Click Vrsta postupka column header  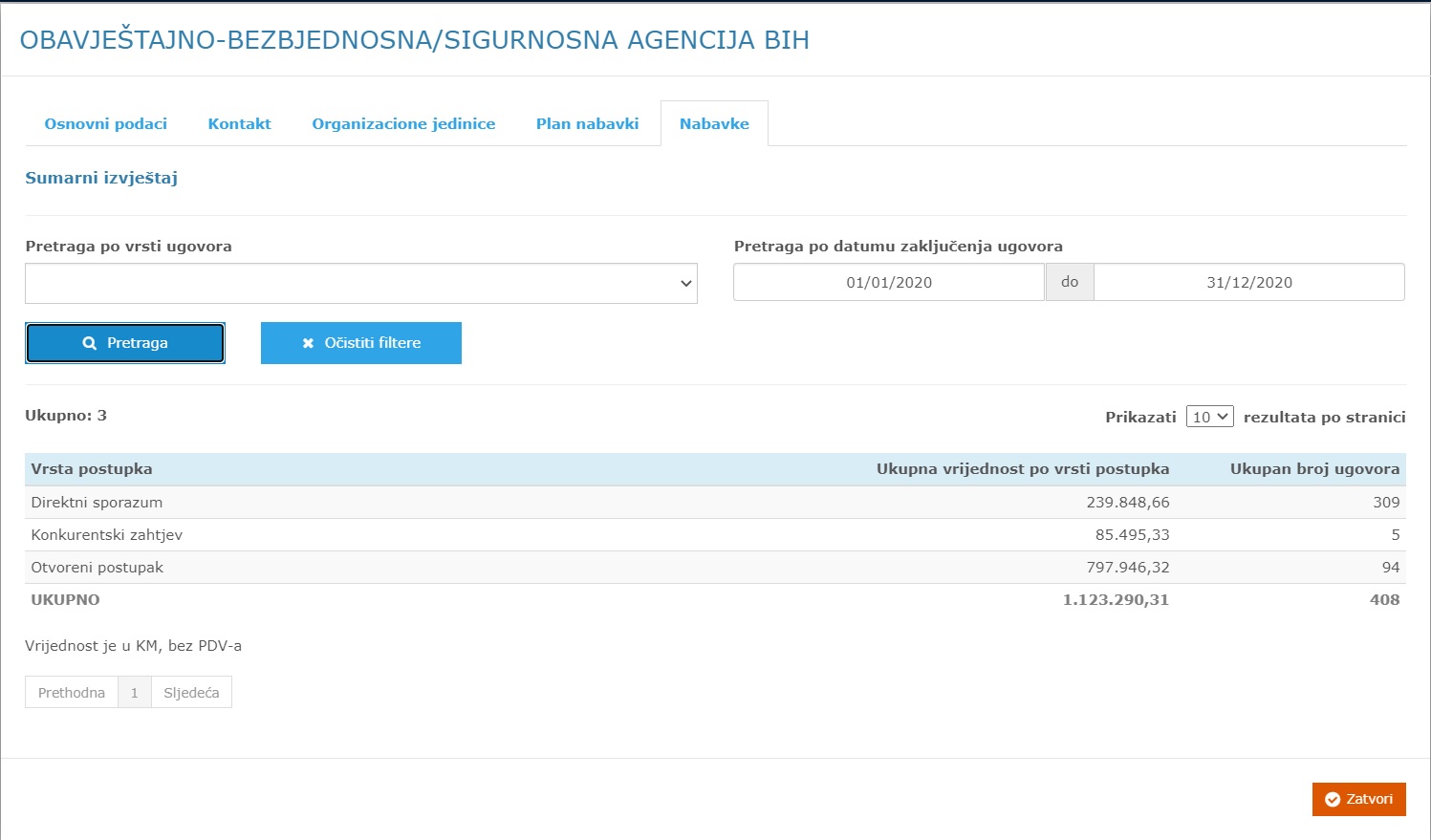pyautogui.click(x=92, y=469)
